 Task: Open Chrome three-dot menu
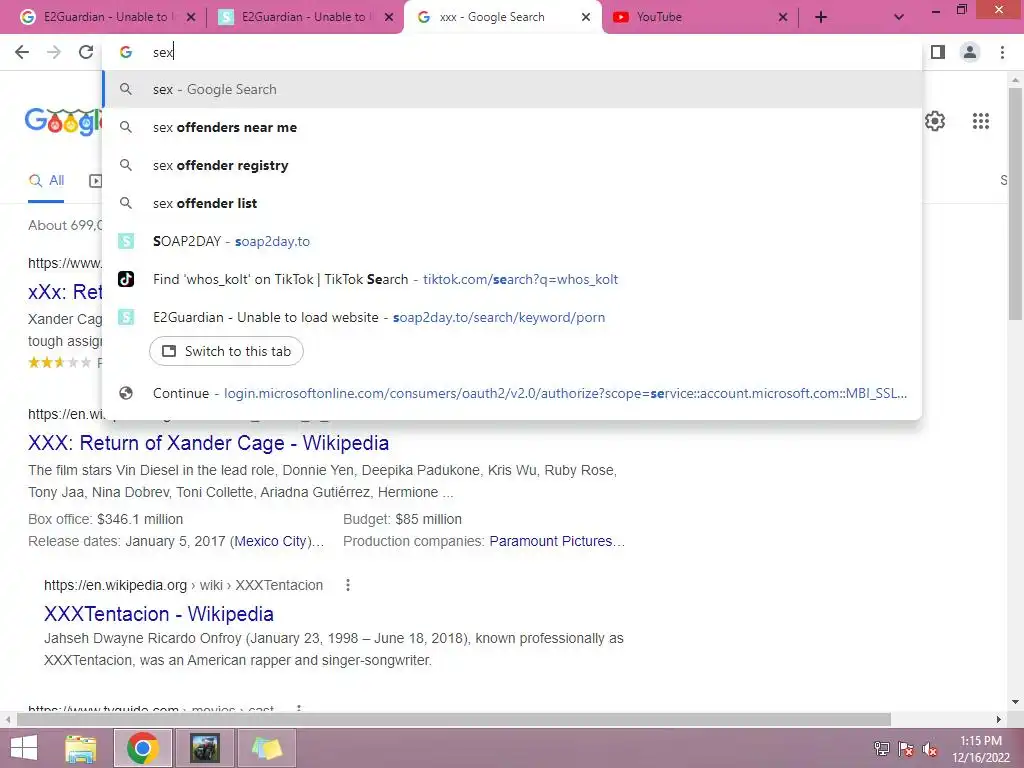(x=1002, y=52)
